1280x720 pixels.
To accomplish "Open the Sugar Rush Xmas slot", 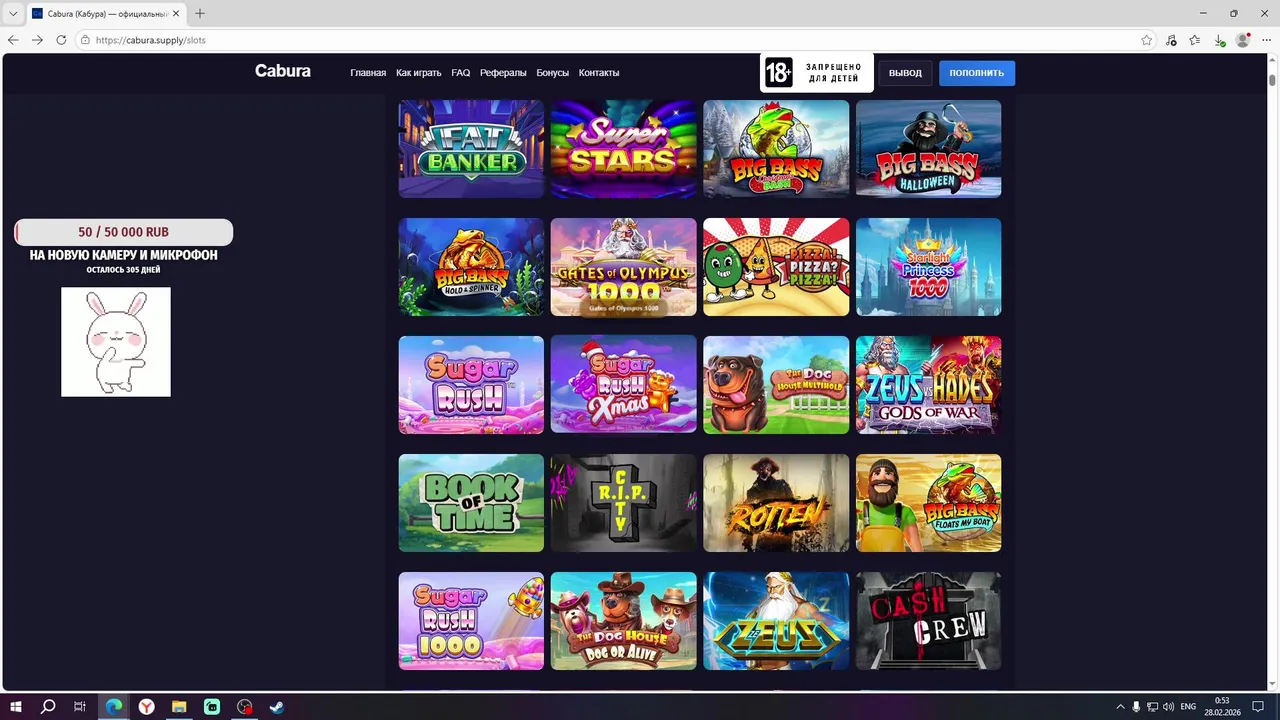I will [623, 385].
